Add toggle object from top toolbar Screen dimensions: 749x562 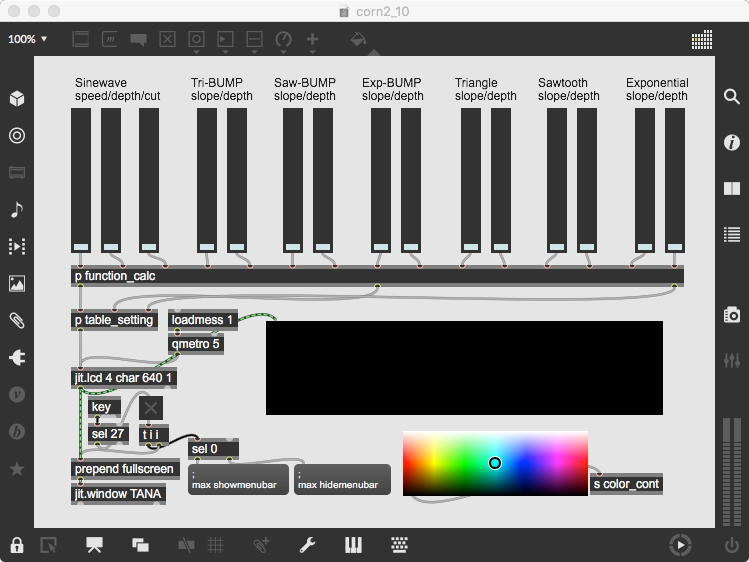pos(167,39)
